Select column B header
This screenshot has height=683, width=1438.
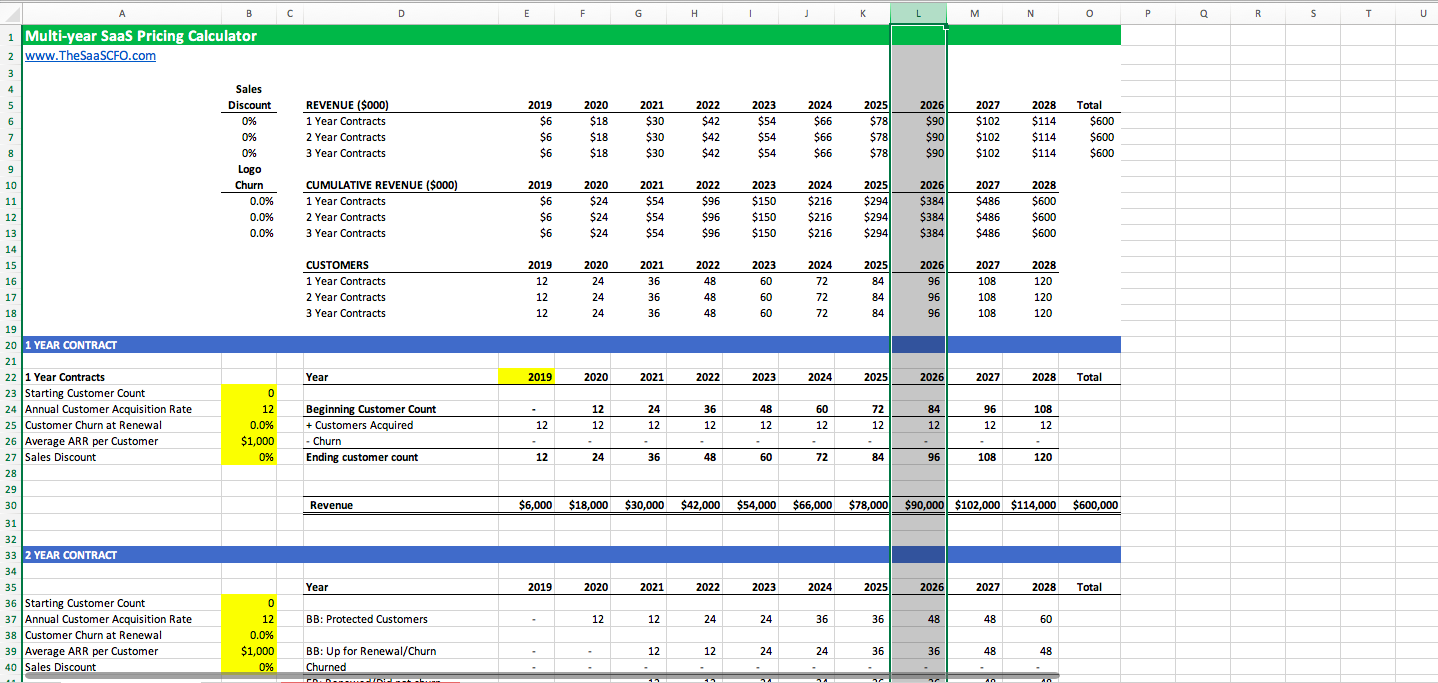point(248,13)
